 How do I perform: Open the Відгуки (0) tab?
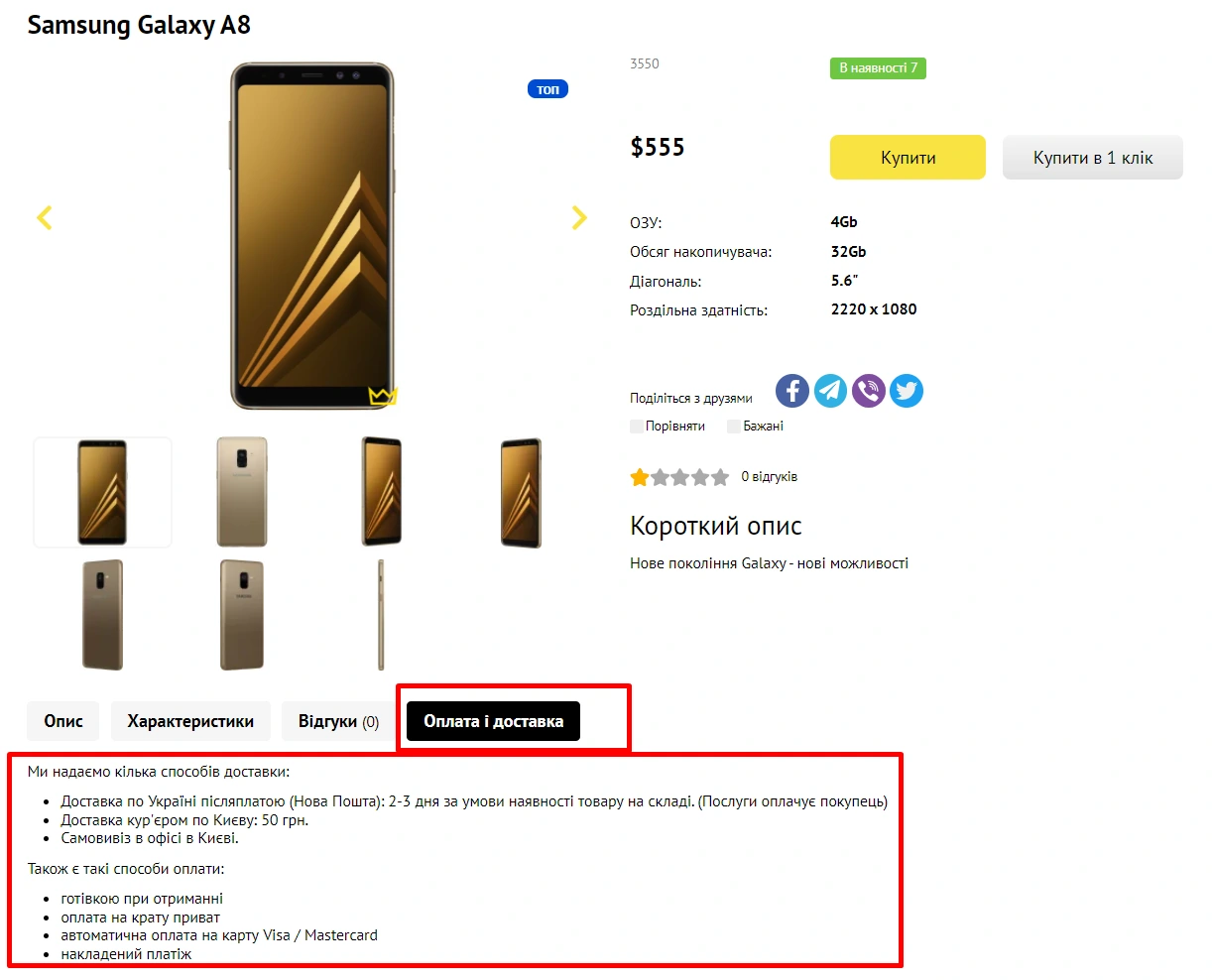pyautogui.click(x=338, y=721)
